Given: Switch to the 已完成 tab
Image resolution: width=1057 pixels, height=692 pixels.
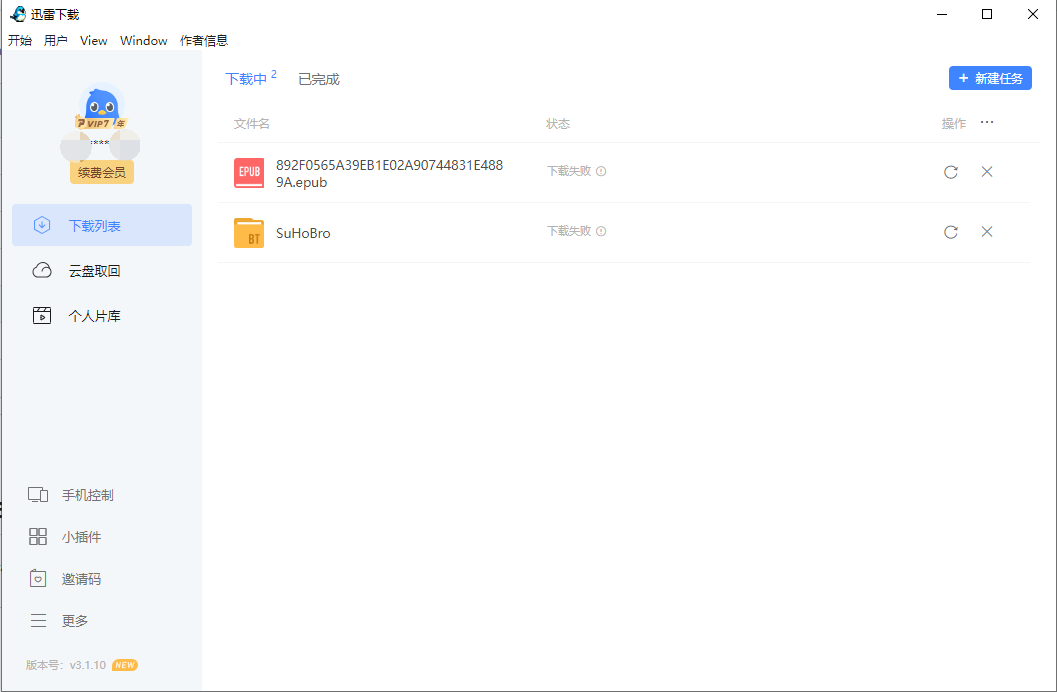Looking at the screenshot, I should tap(319, 80).
